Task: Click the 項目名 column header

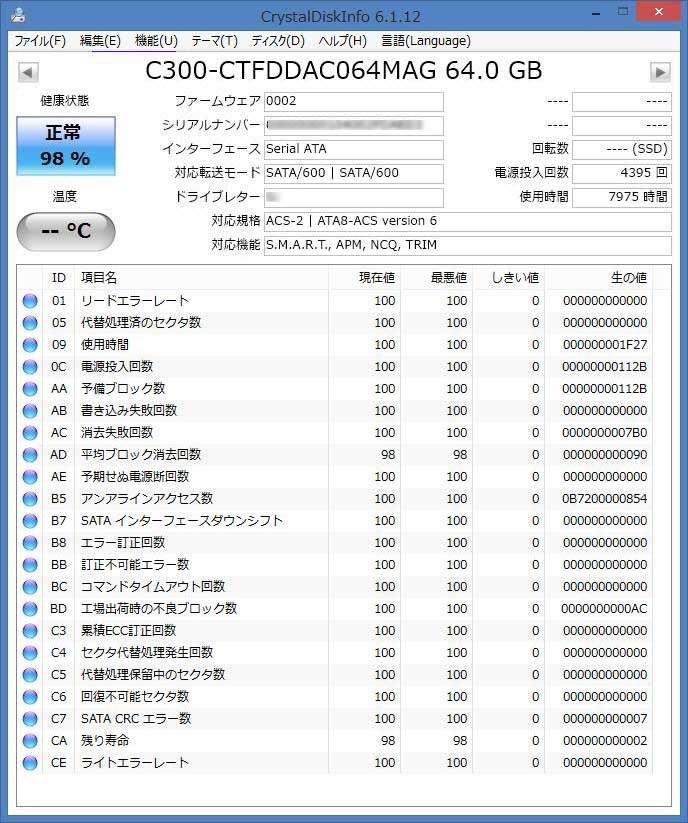Action: (x=202, y=278)
